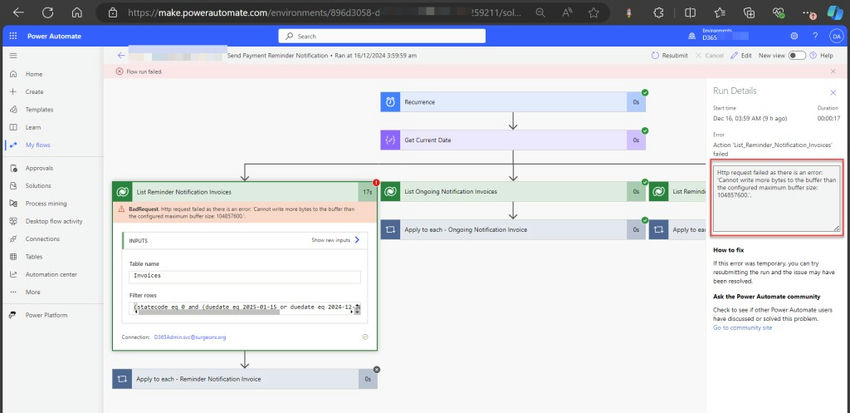
Task: Click Show raw inputs link
Action: pyautogui.click(x=336, y=240)
